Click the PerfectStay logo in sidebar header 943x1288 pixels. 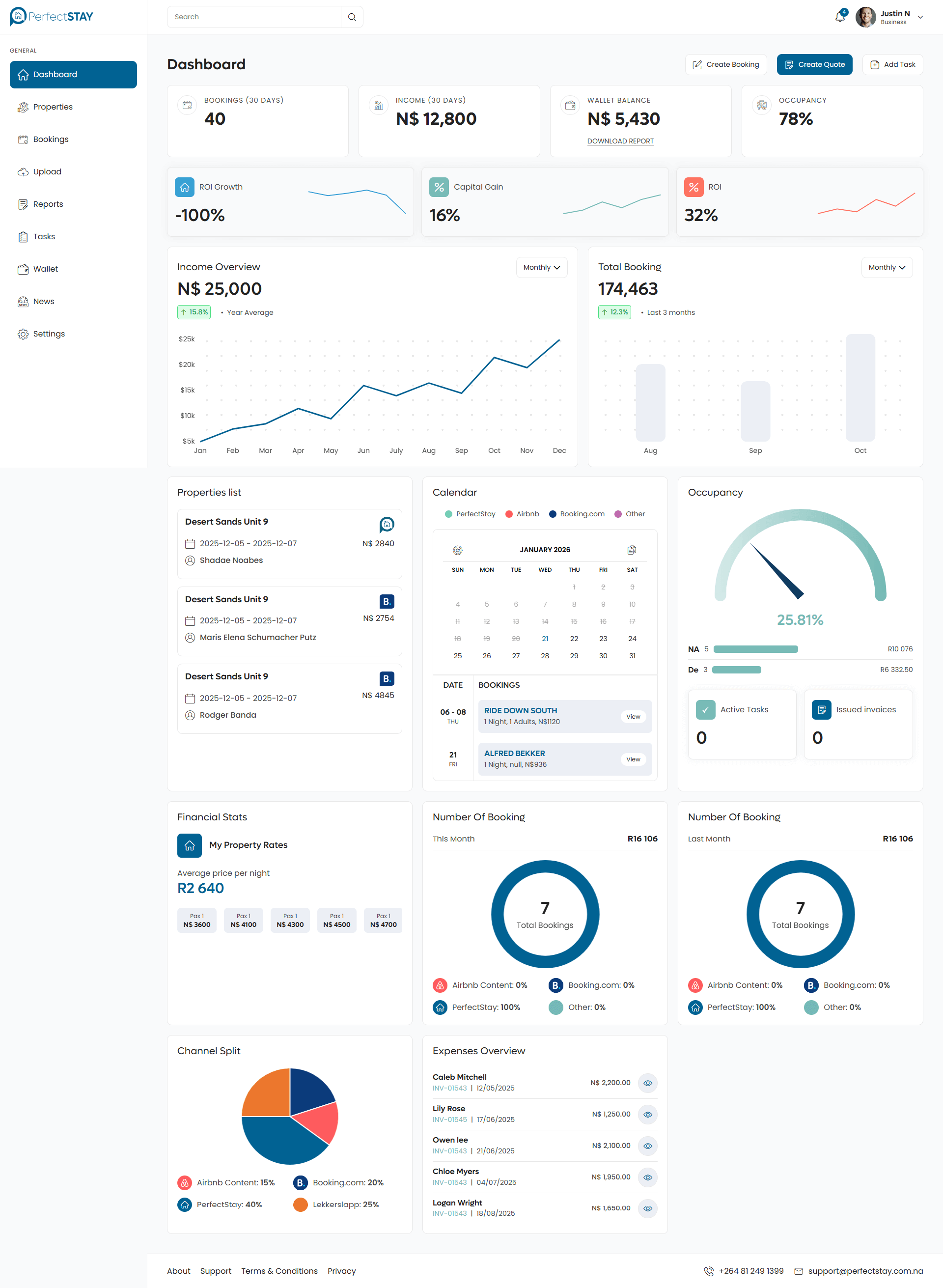tap(52, 17)
